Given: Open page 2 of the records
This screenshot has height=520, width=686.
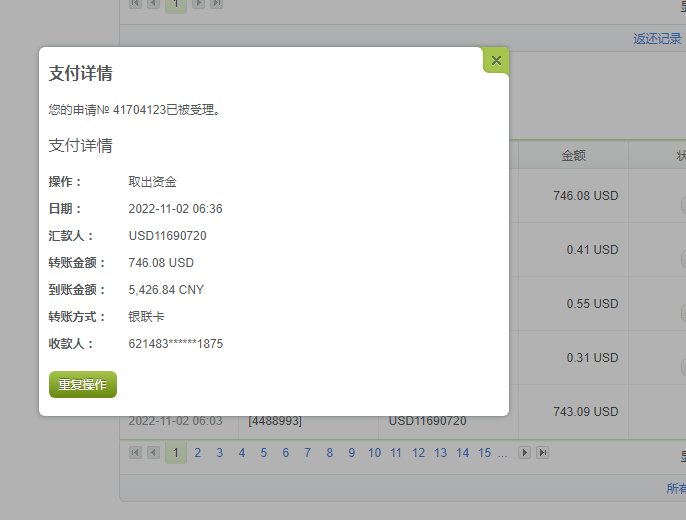Looking at the screenshot, I should [197, 453].
